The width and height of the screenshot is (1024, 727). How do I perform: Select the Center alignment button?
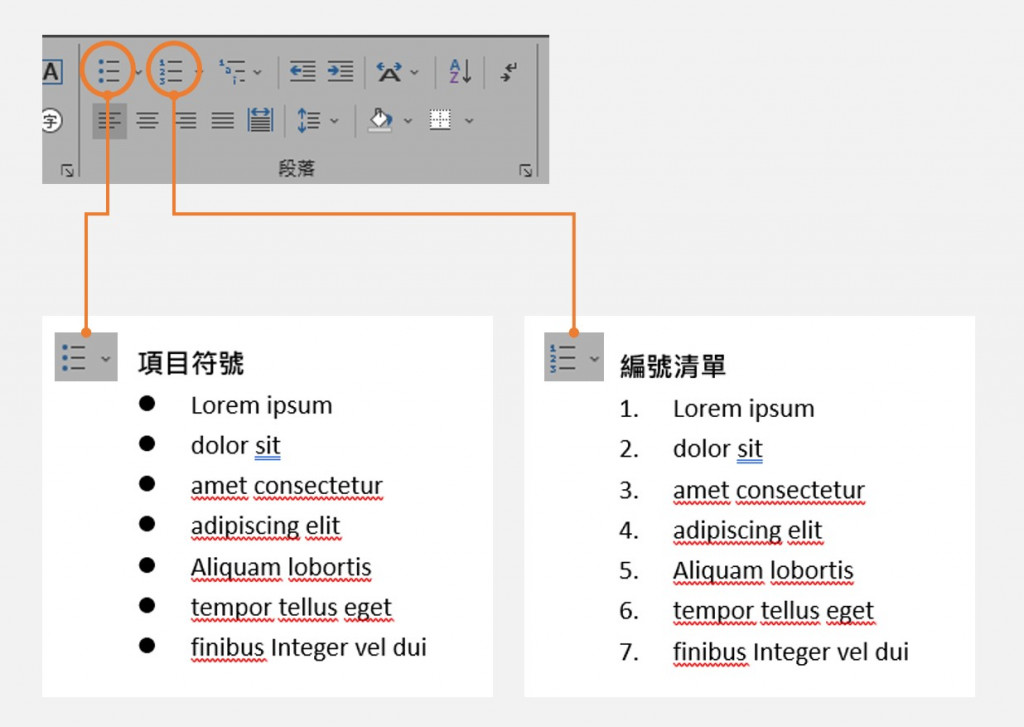pos(148,121)
